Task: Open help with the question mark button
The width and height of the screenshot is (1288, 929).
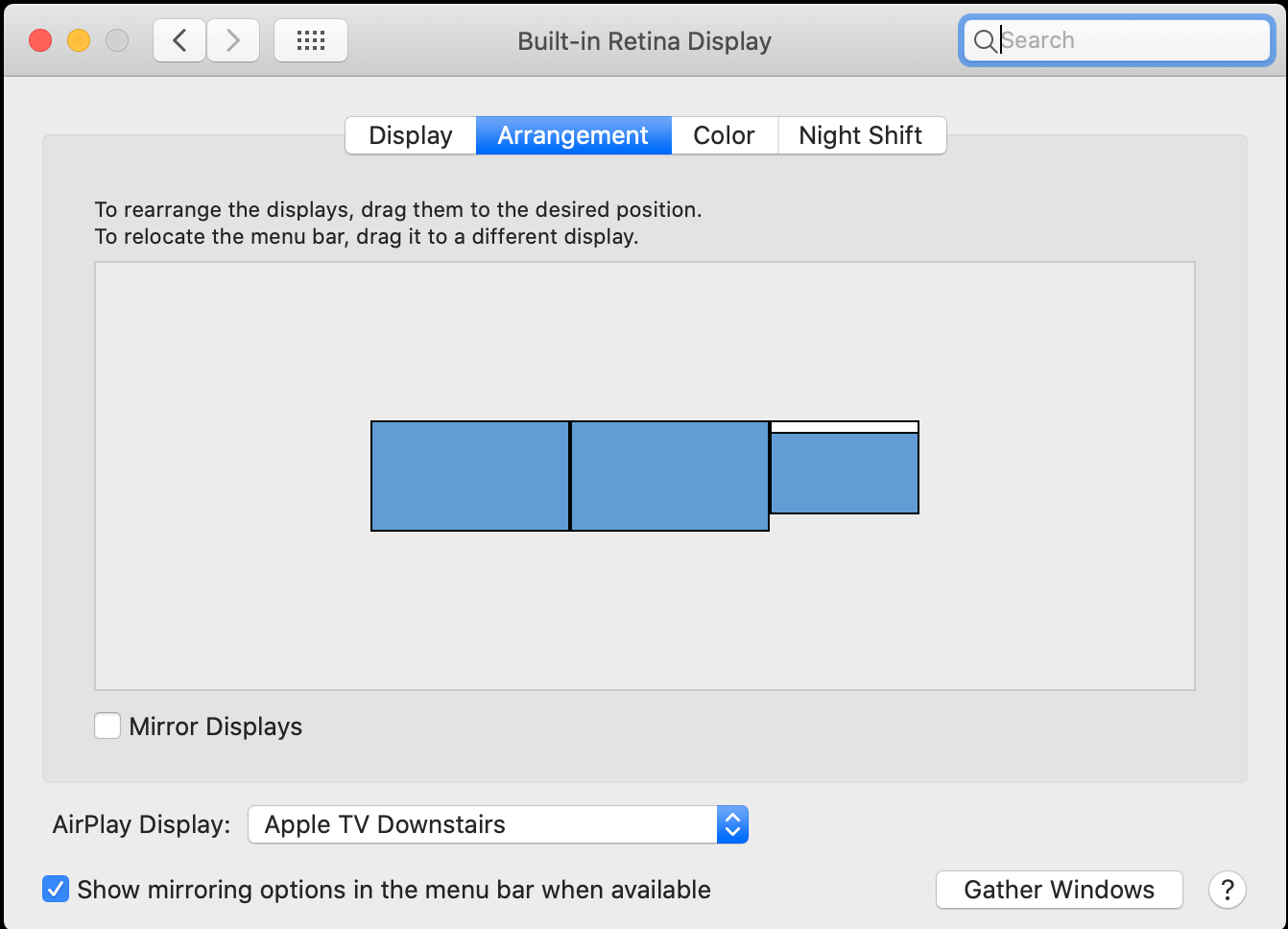Action: point(1227,890)
